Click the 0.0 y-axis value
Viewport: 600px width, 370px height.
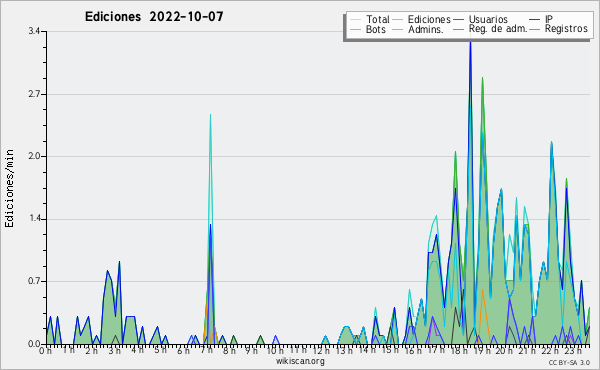[34, 344]
